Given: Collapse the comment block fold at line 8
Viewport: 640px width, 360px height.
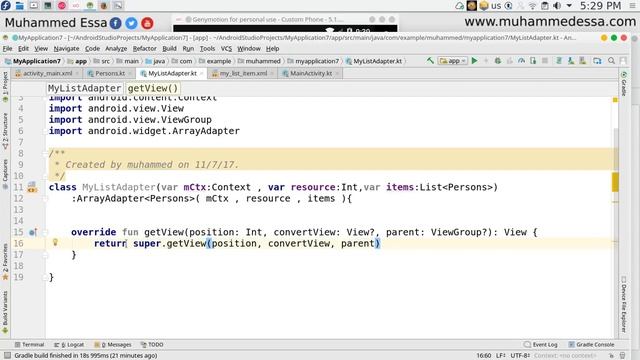Looking at the screenshot, I should click(45, 154).
